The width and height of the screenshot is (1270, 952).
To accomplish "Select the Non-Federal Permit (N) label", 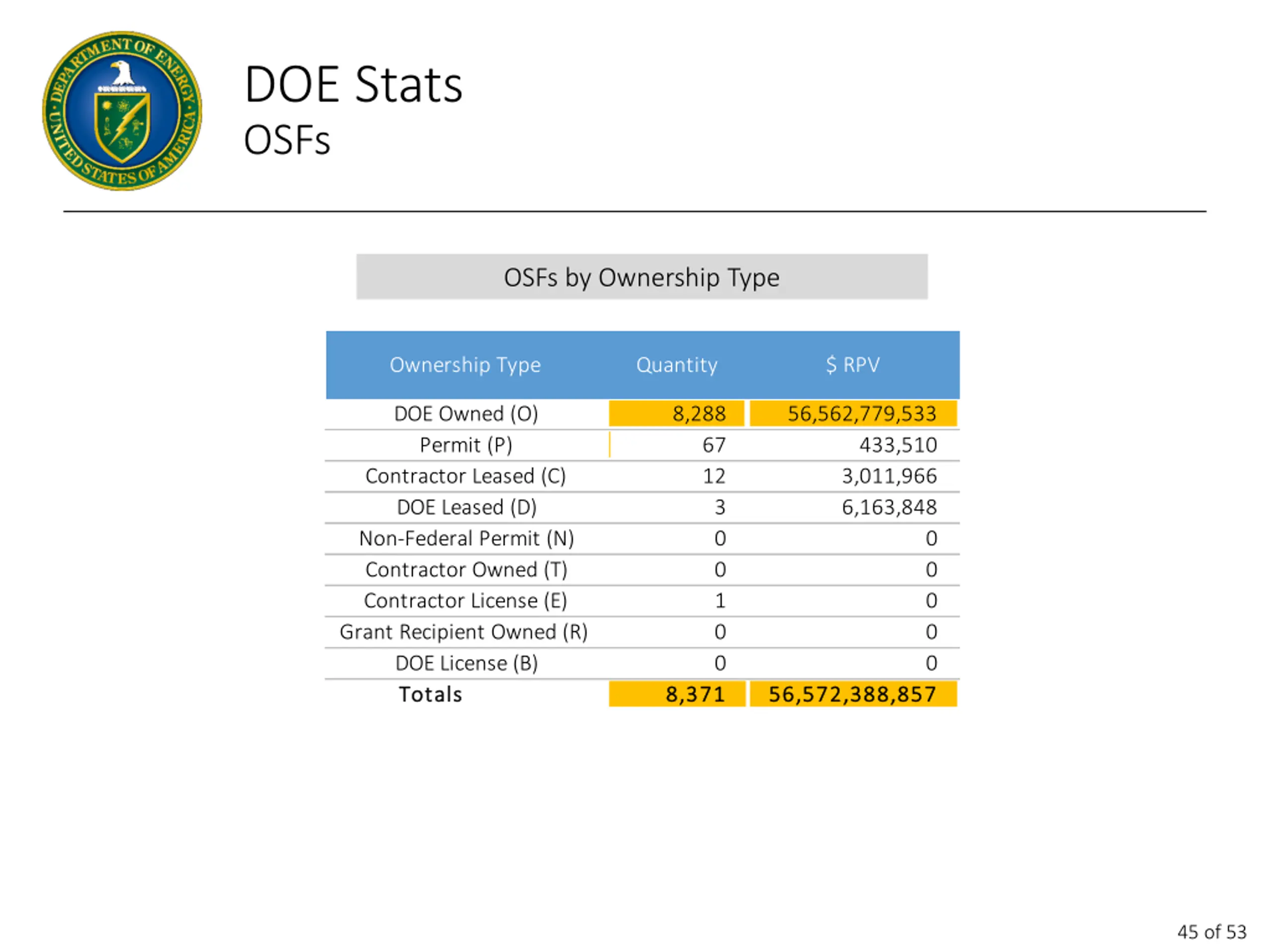I will [466, 539].
